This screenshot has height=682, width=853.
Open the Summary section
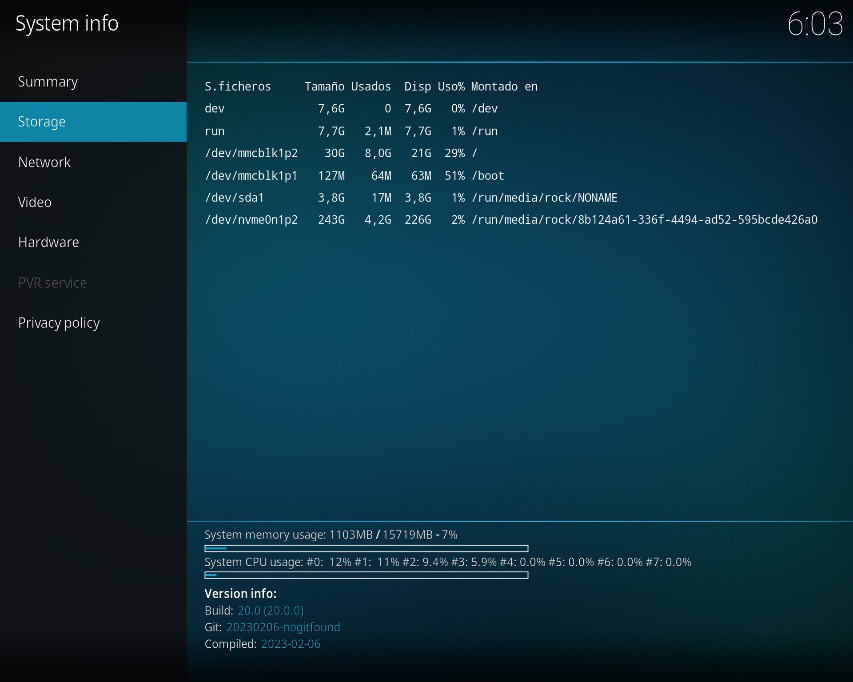coord(93,82)
